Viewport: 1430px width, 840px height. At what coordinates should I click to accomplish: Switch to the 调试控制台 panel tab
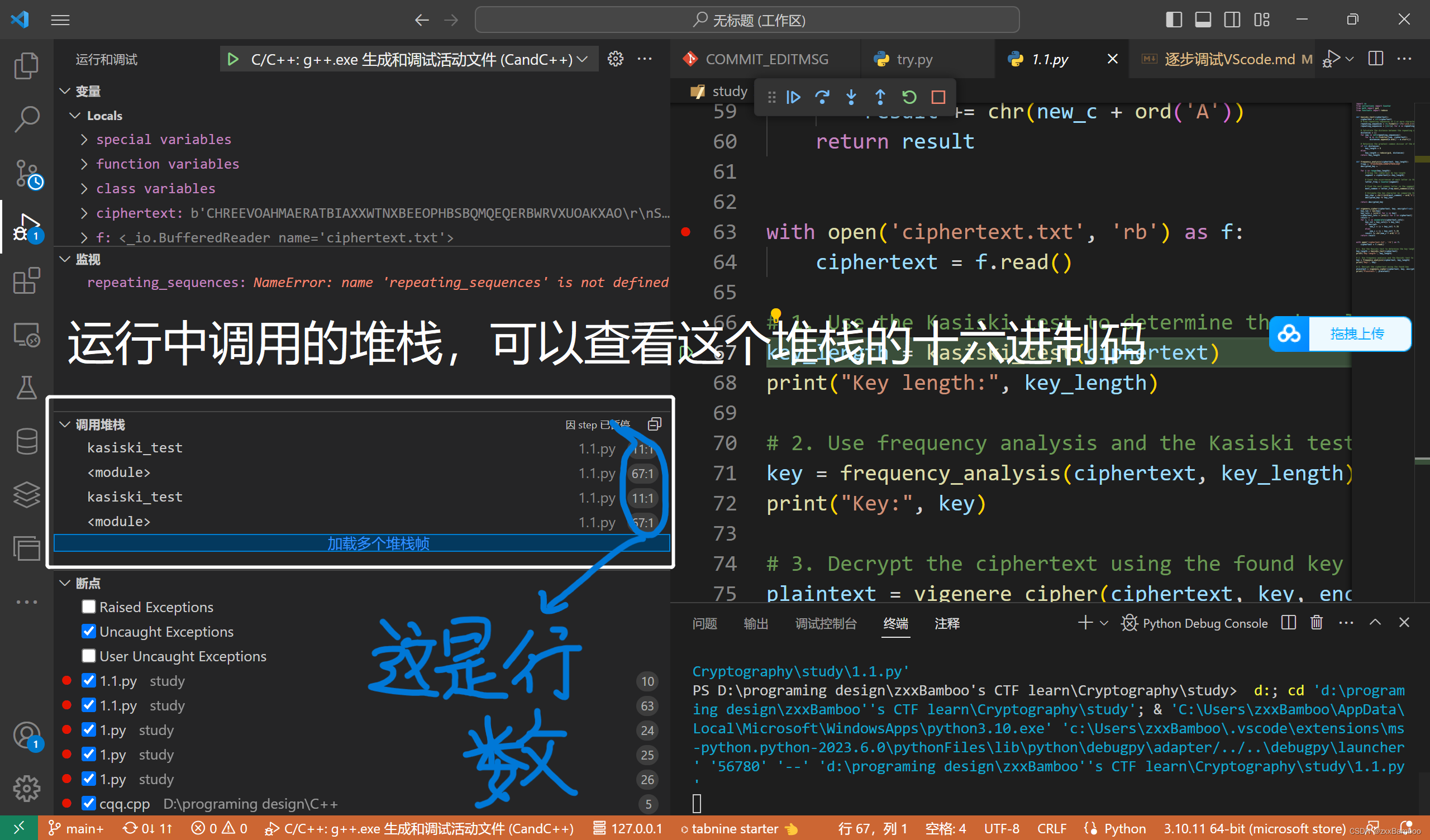[826, 623]
